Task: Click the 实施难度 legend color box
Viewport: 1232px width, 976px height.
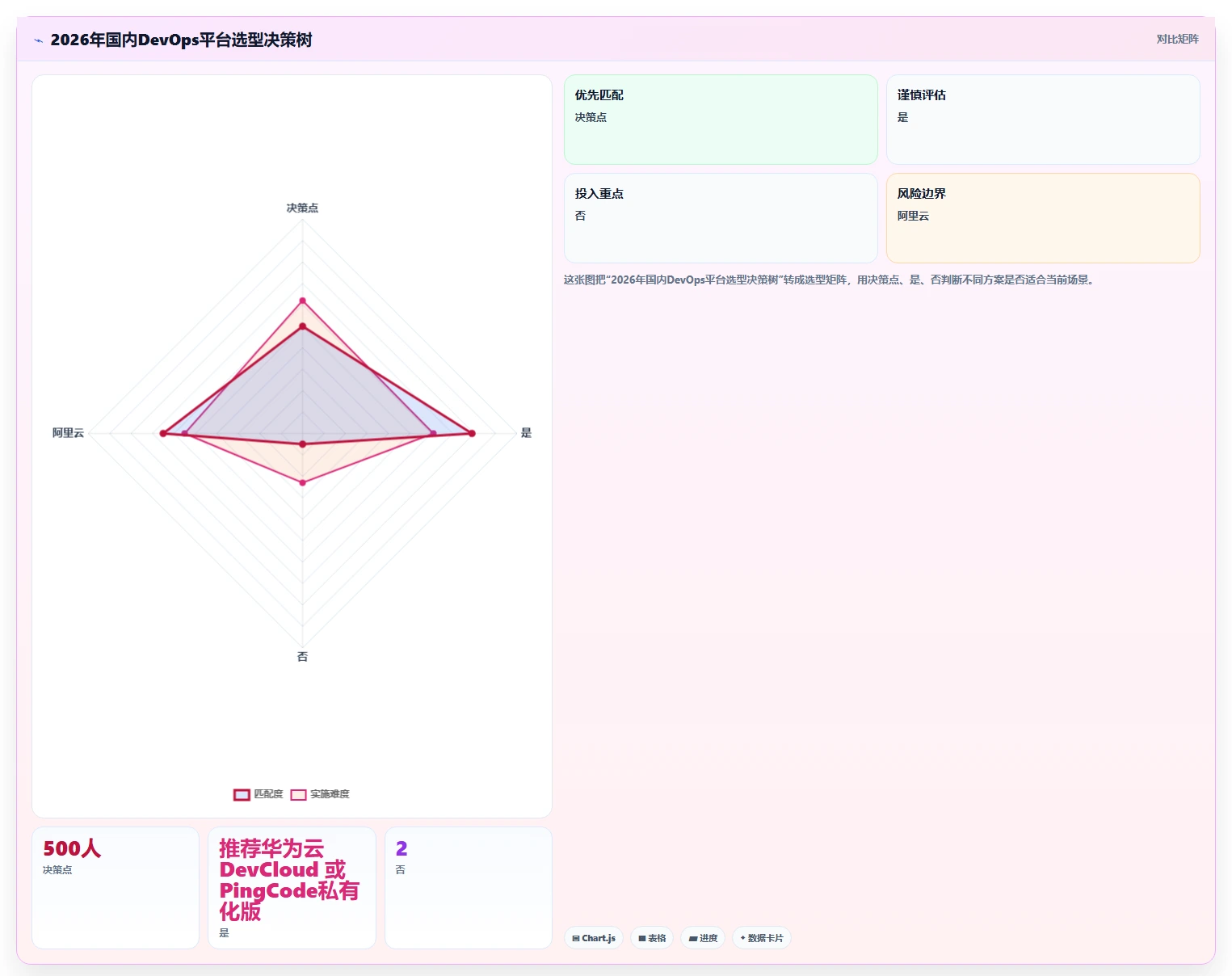Action: 298,794
